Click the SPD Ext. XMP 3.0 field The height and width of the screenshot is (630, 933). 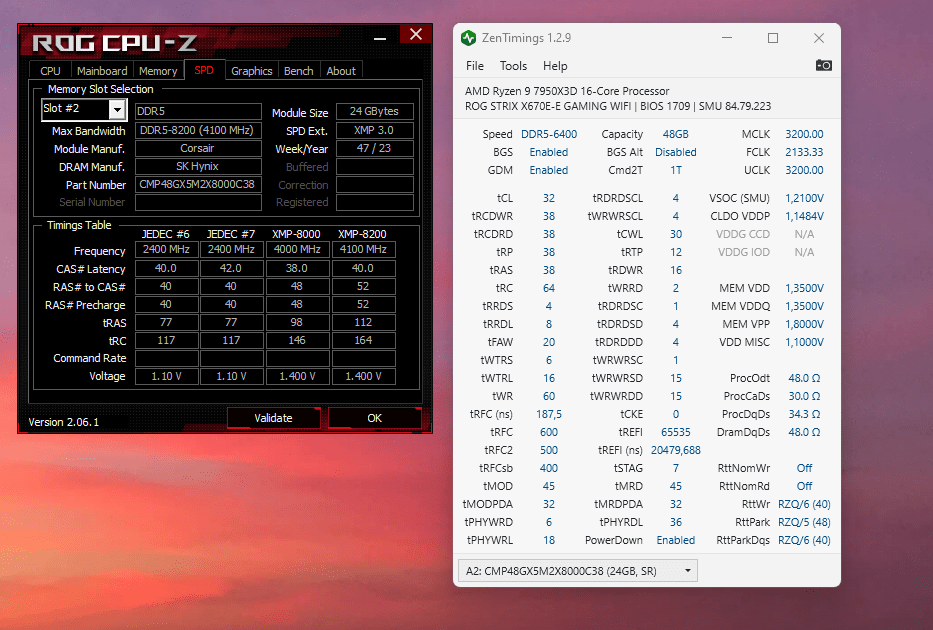[x=375, y=130]
